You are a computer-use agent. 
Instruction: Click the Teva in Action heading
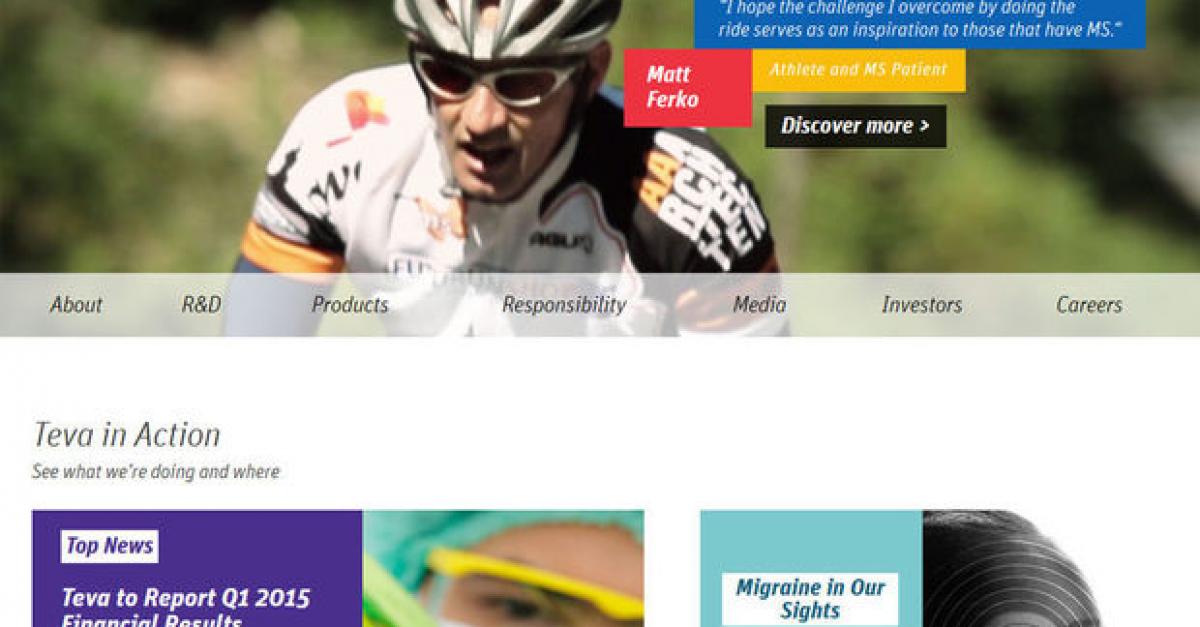tap(126, 435)
